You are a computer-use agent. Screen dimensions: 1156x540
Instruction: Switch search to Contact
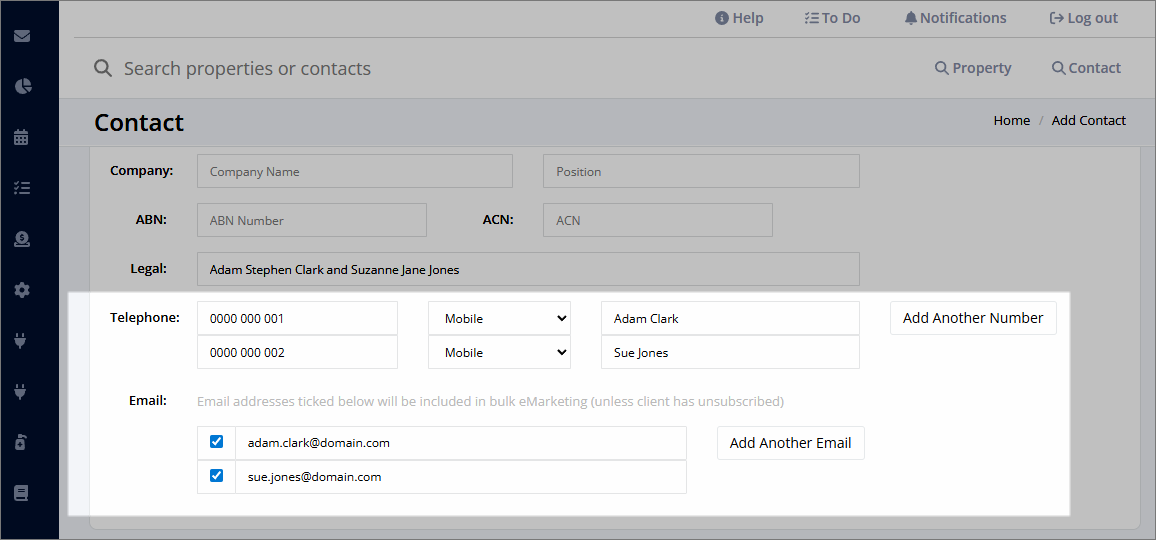click(x=1086, y=68)
